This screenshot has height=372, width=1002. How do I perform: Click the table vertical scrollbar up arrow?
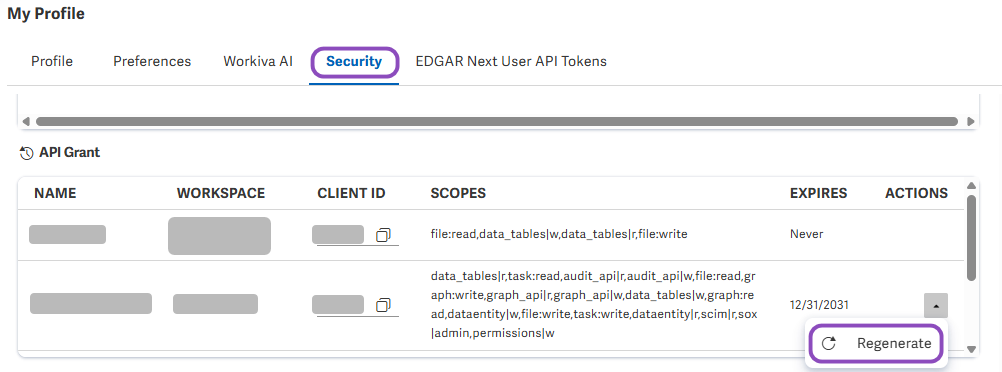[971, 186]
